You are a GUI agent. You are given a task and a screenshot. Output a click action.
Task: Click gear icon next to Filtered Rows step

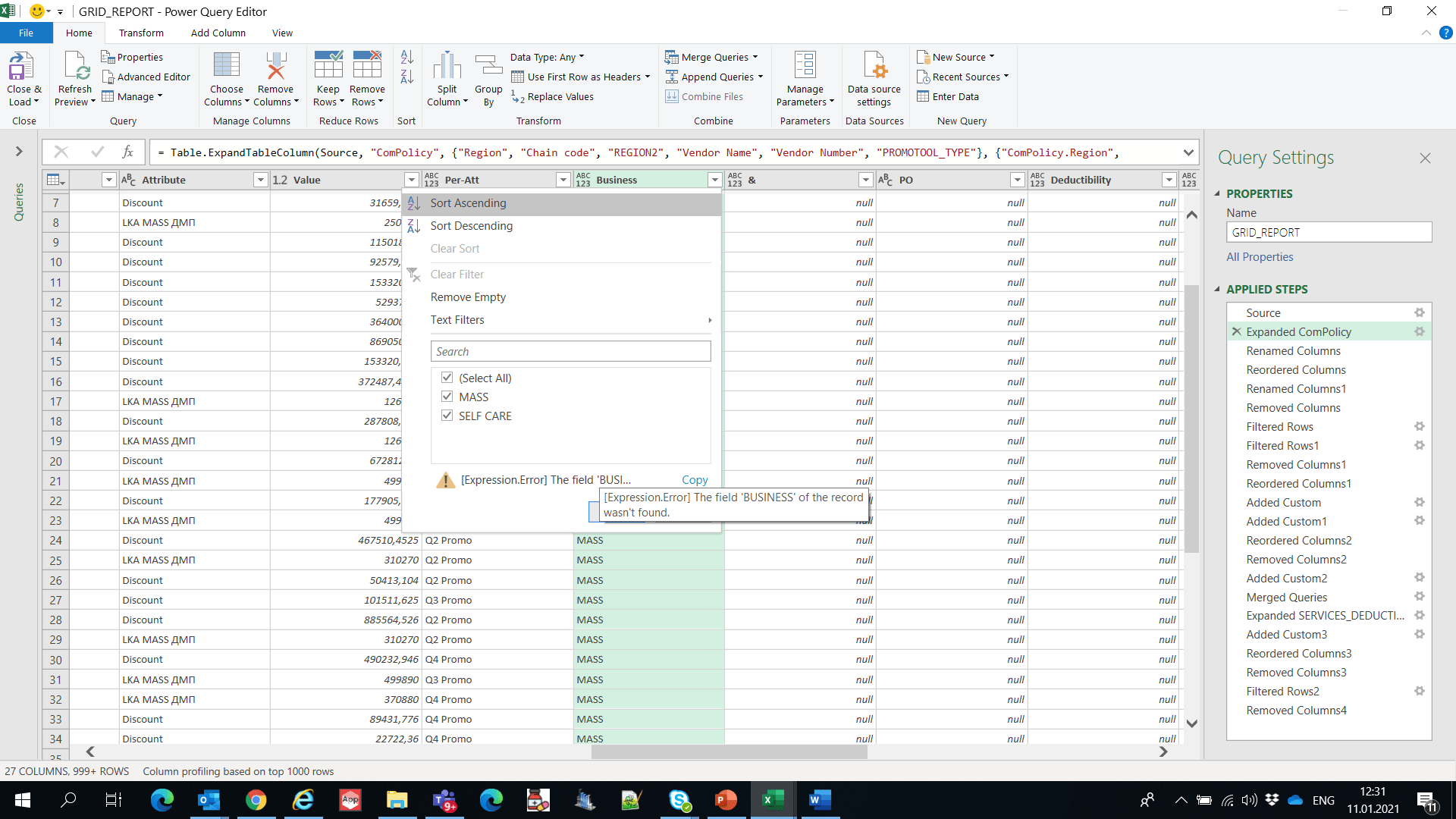coord(1419,426)
